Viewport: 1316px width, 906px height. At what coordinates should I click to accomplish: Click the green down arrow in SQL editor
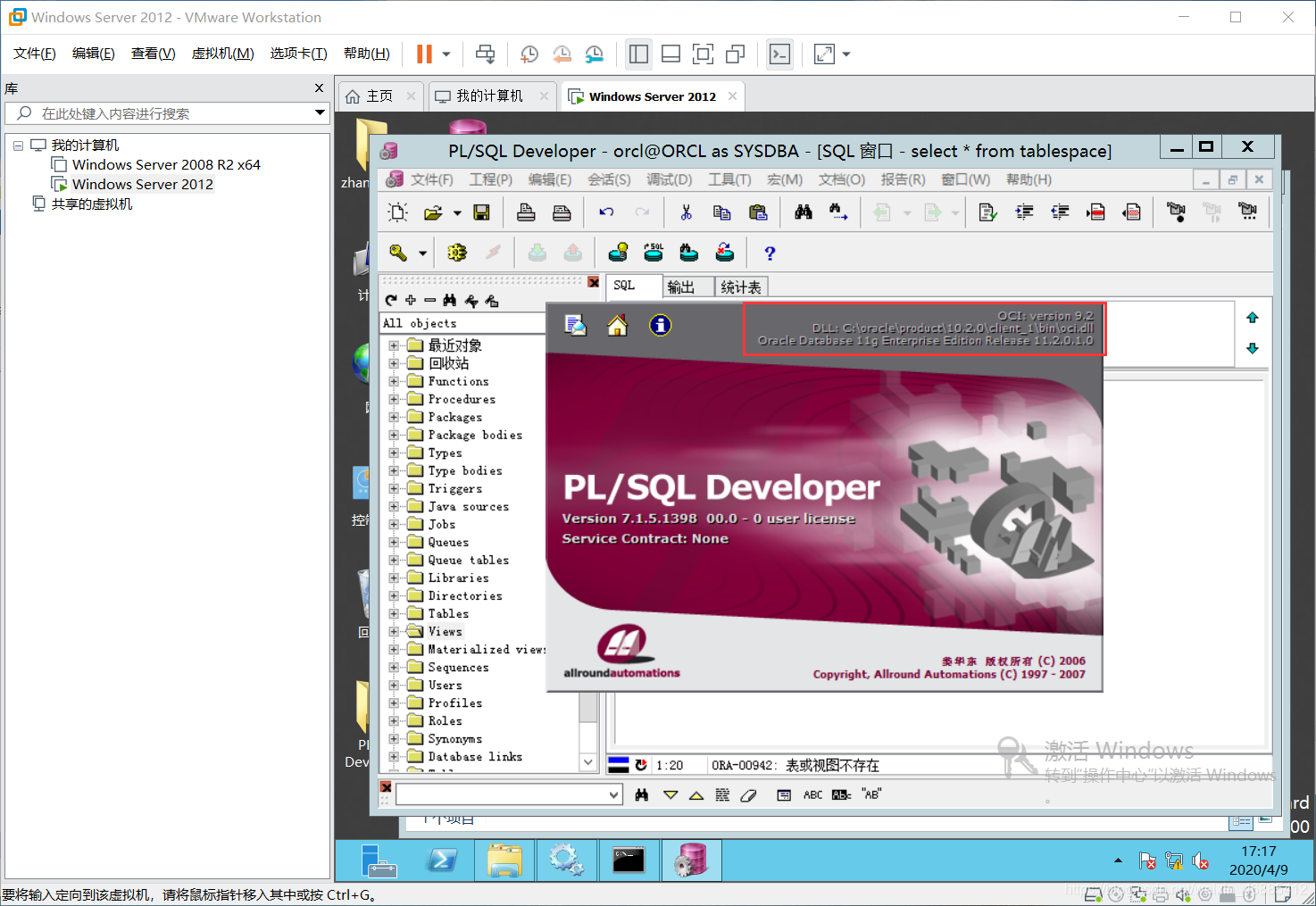coord(1253,348)
